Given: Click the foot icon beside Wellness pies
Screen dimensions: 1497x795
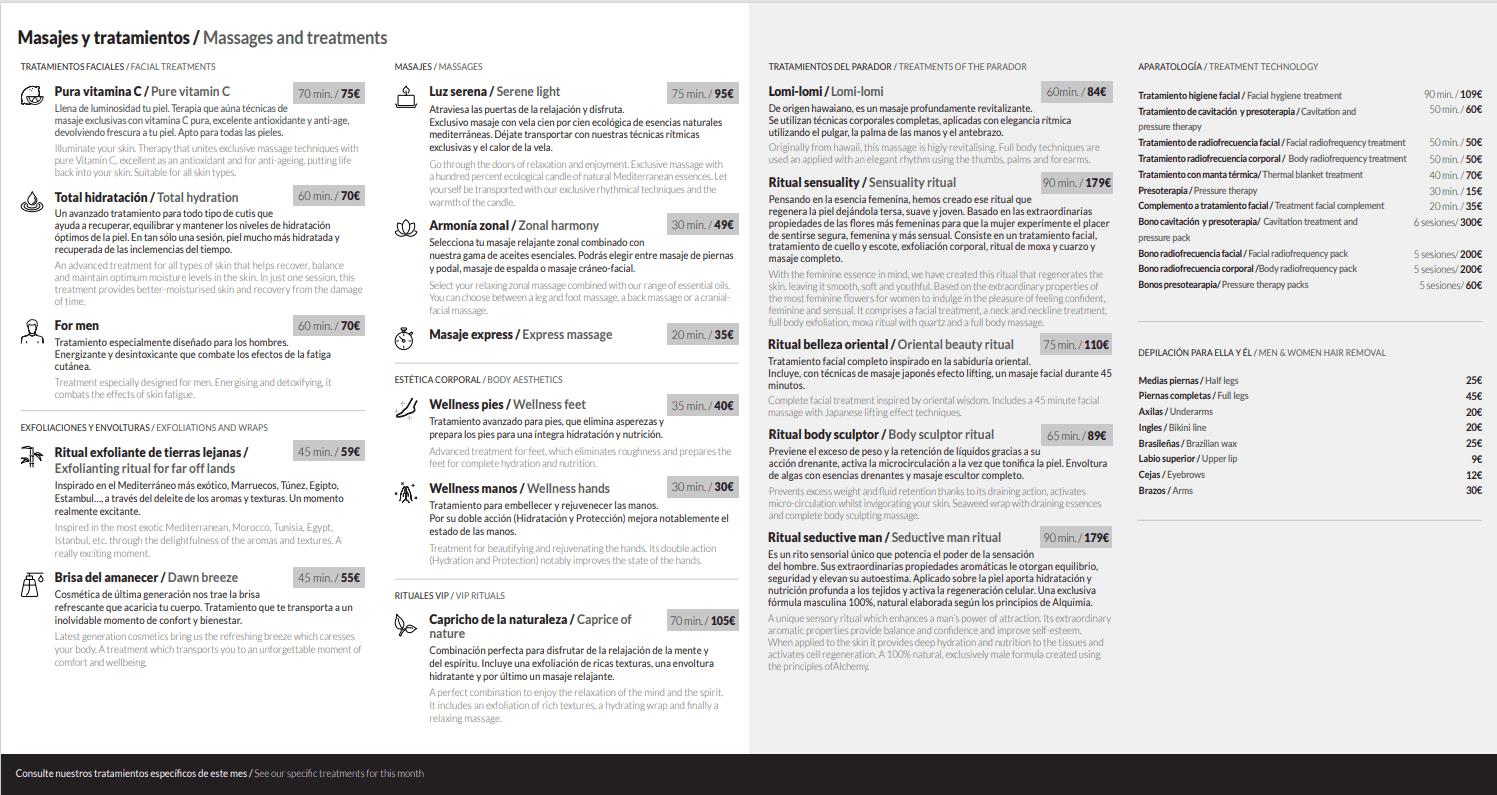Looking at the screenshot, I should point(405,409).
